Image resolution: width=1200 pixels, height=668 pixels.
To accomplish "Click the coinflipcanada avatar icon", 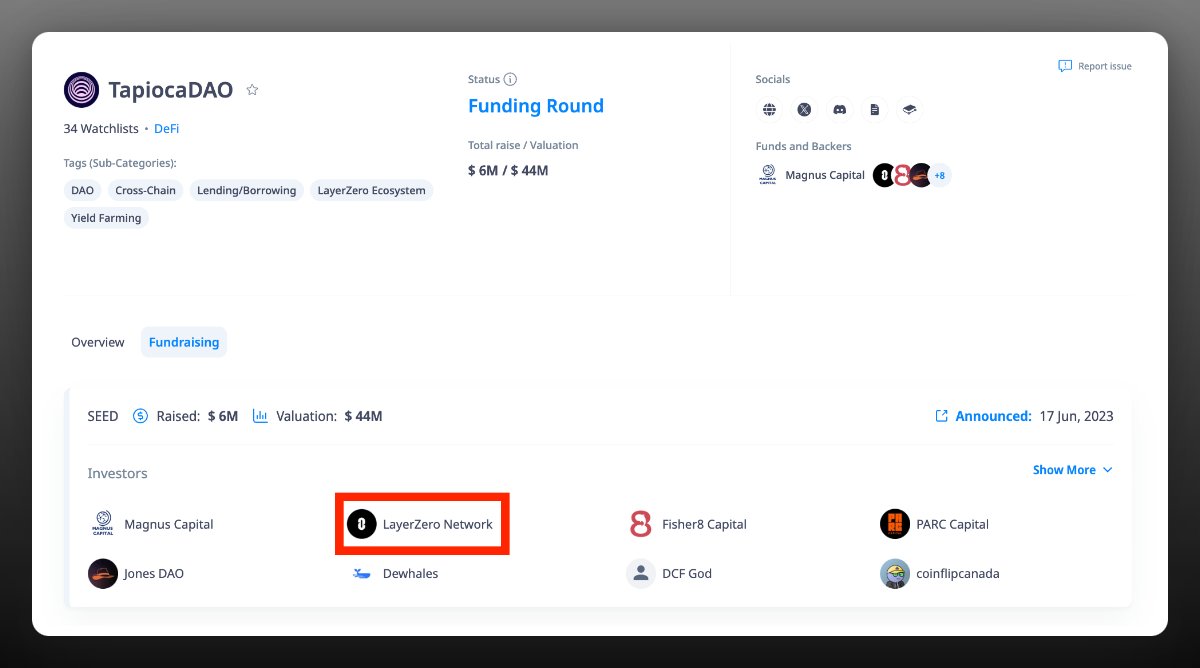I will 895,574.
